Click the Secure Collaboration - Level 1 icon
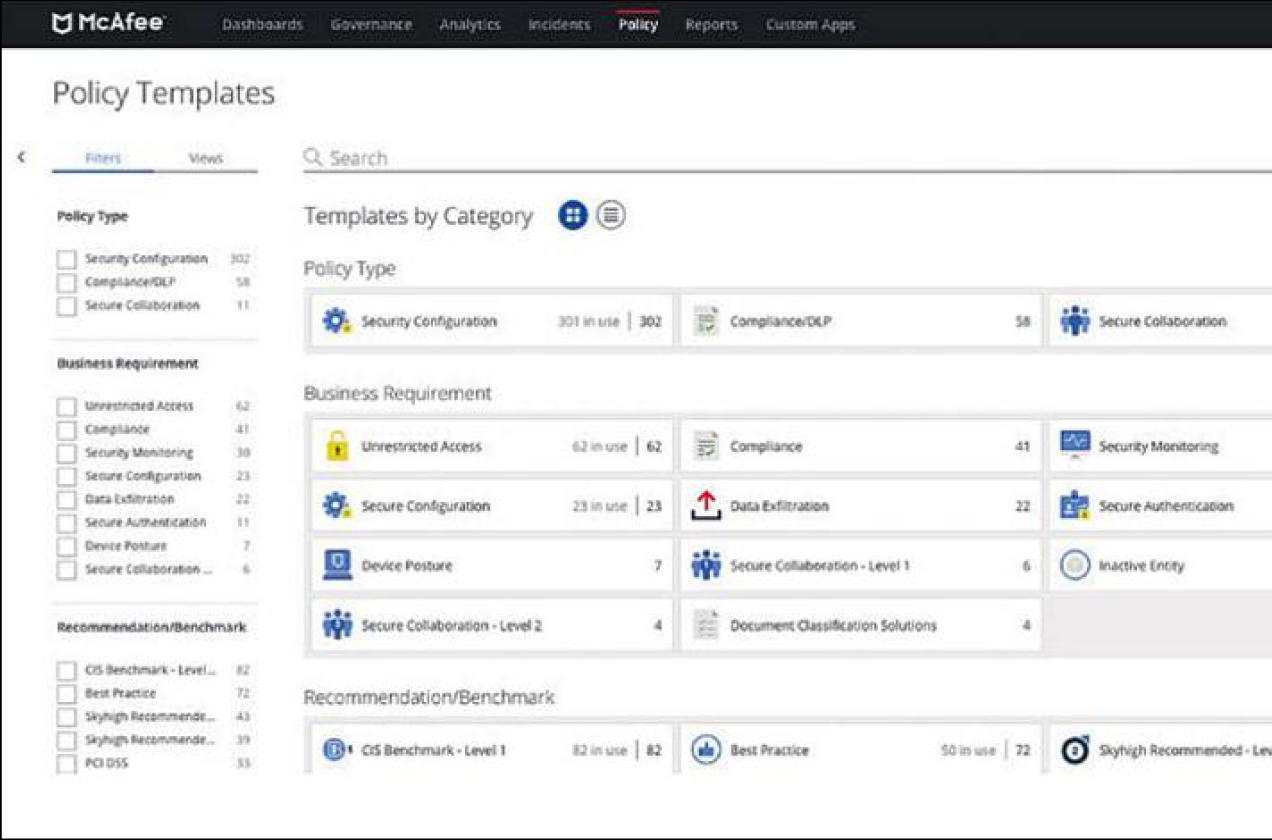The image size is (1272, 840). (706, 565)
